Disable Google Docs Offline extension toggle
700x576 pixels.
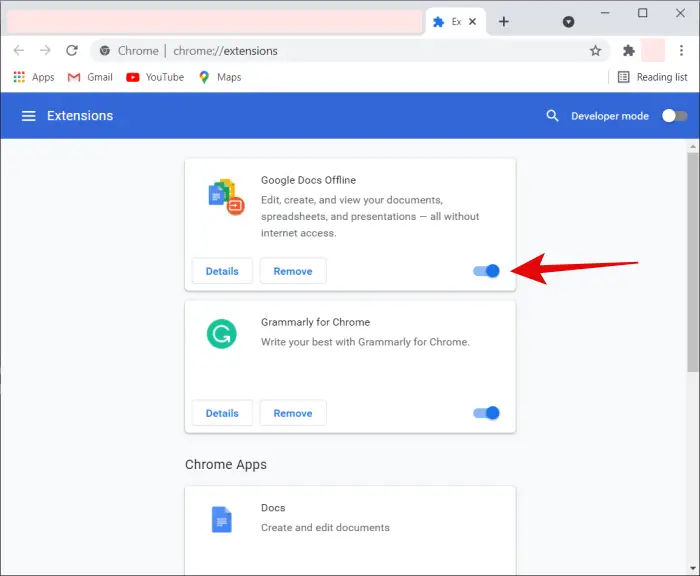tap(486, 271)
